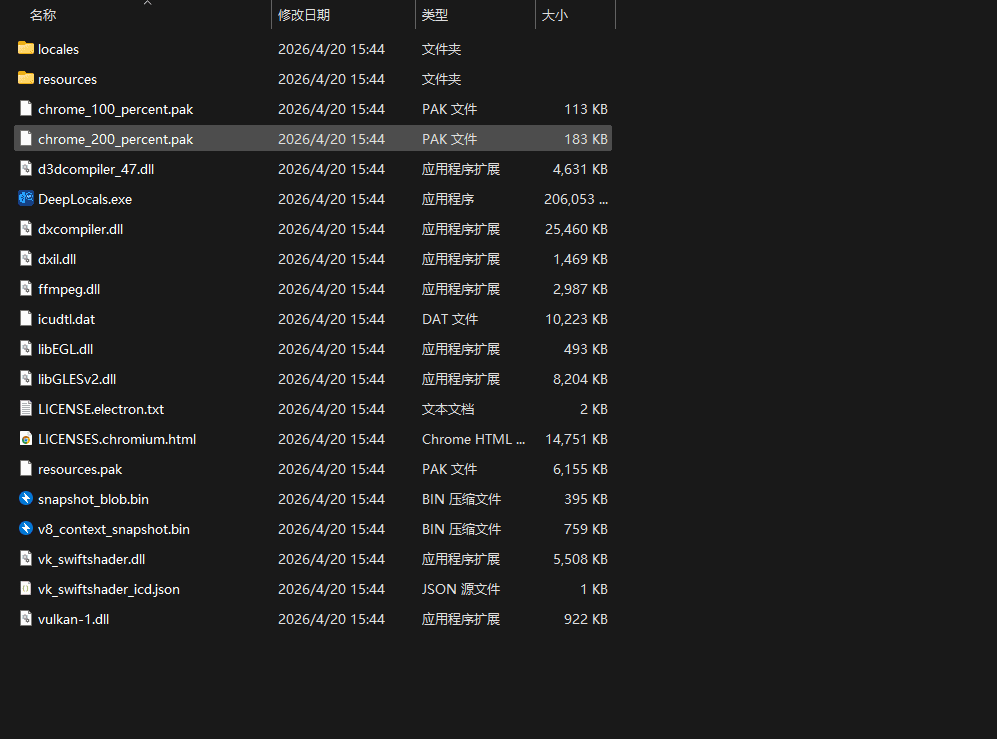Click the icudtl.dat file icon

tap(26, 319)
